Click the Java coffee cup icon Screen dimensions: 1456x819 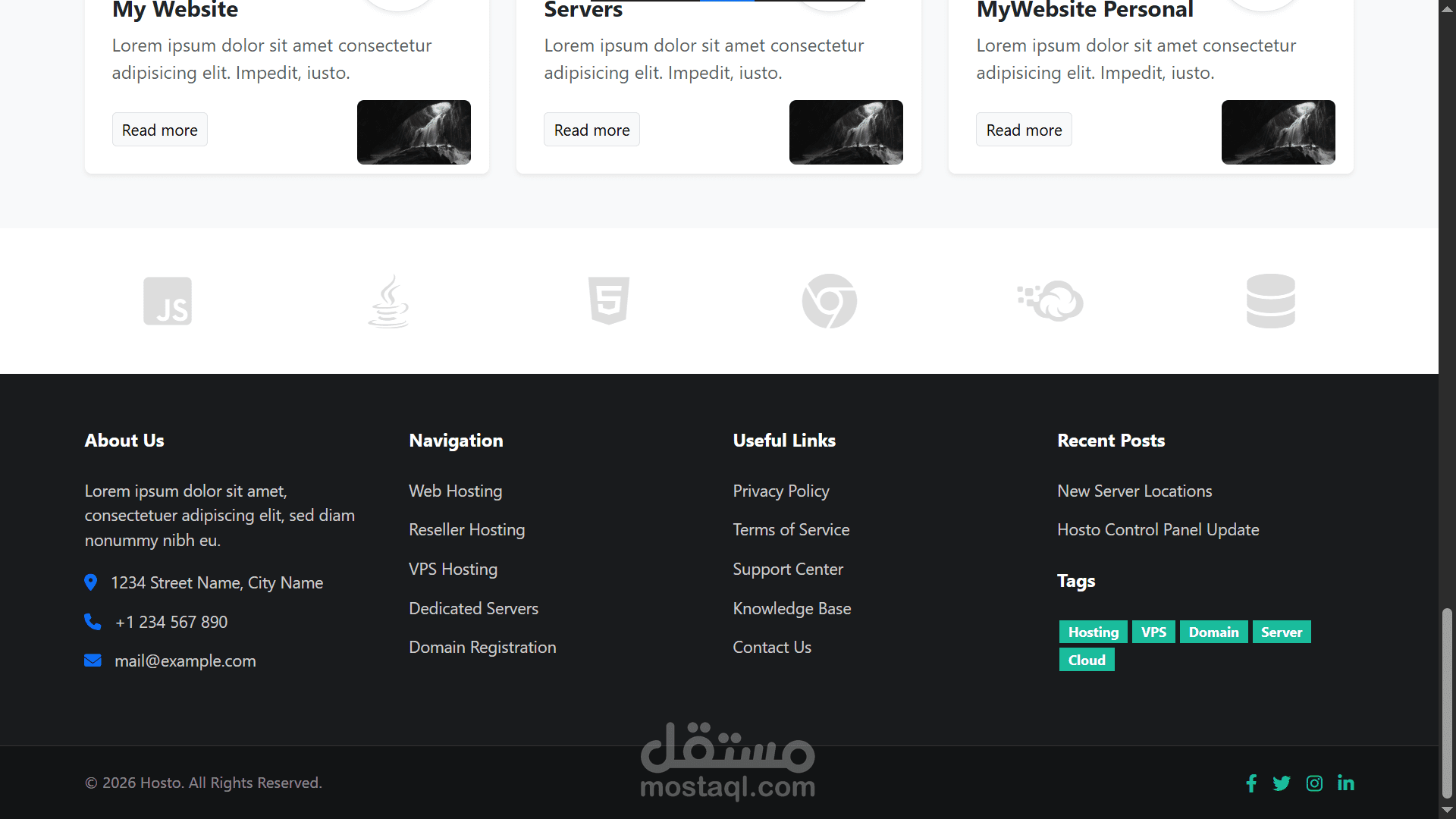(388, 301)
